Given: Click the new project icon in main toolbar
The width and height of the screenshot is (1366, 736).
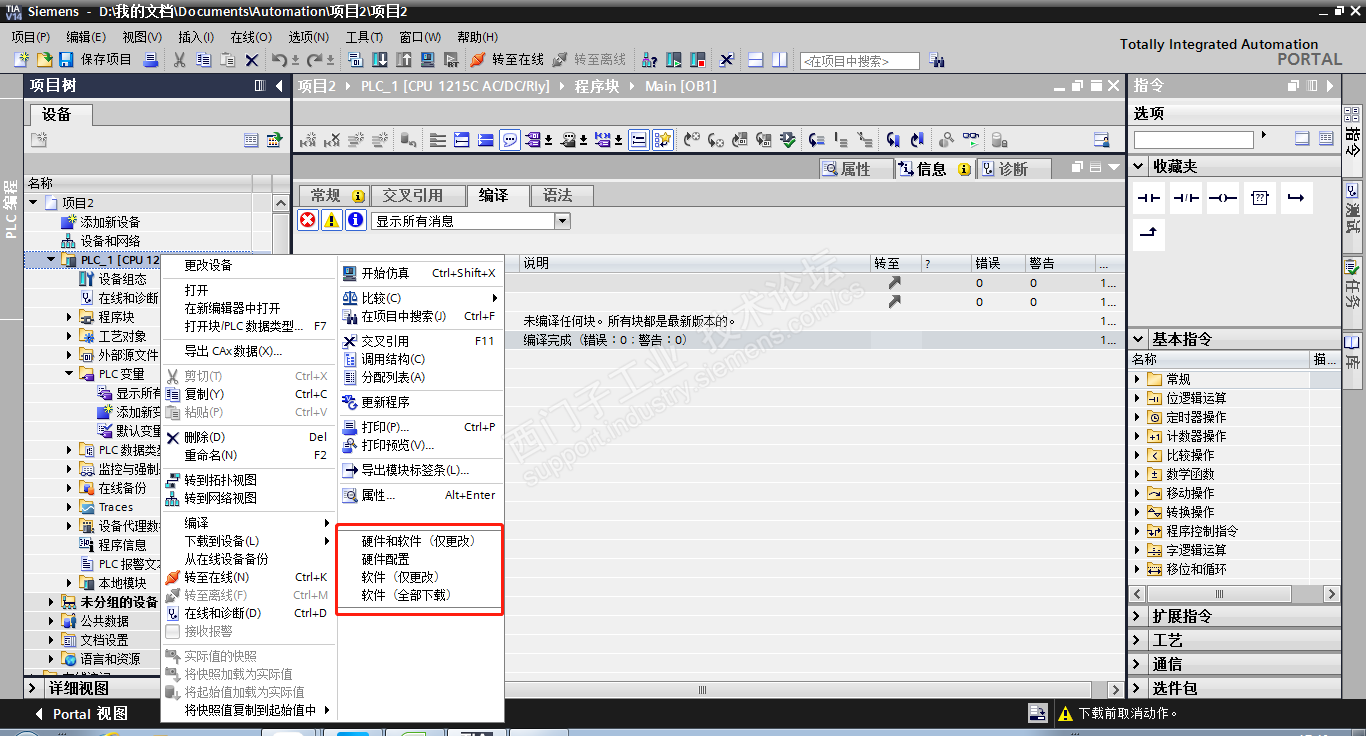Looking at the screenshot, I should click(21, 60).
